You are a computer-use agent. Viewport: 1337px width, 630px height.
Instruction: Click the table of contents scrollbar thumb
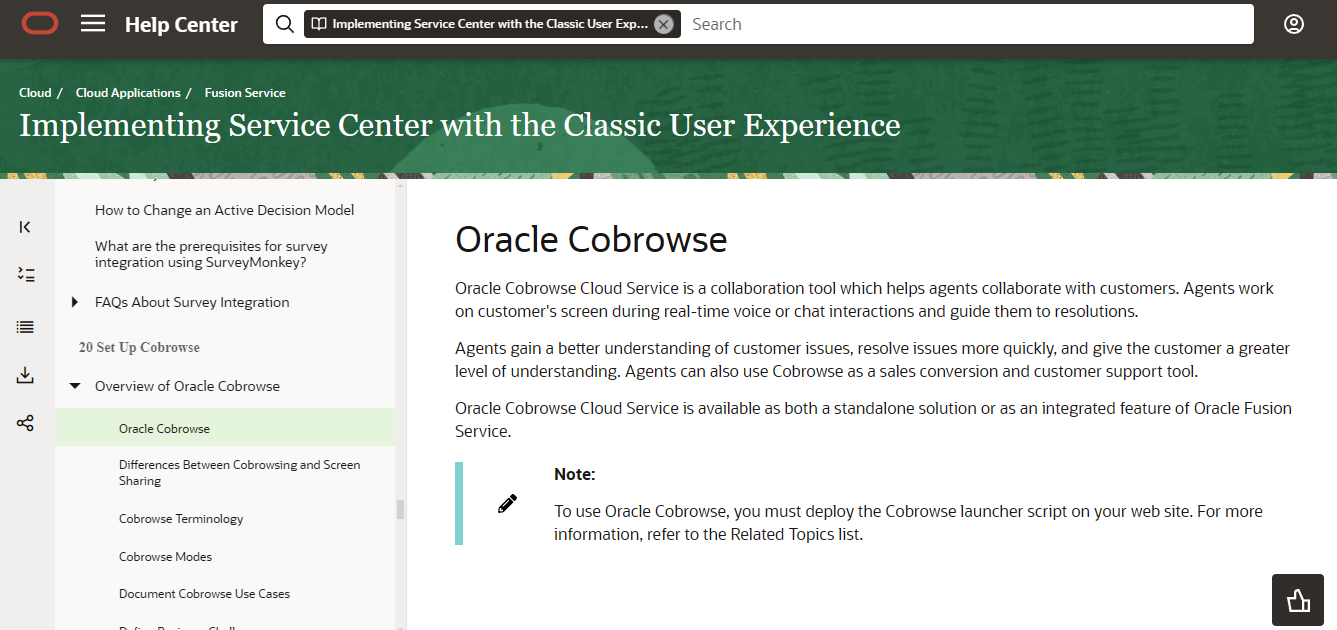(401, 509)
